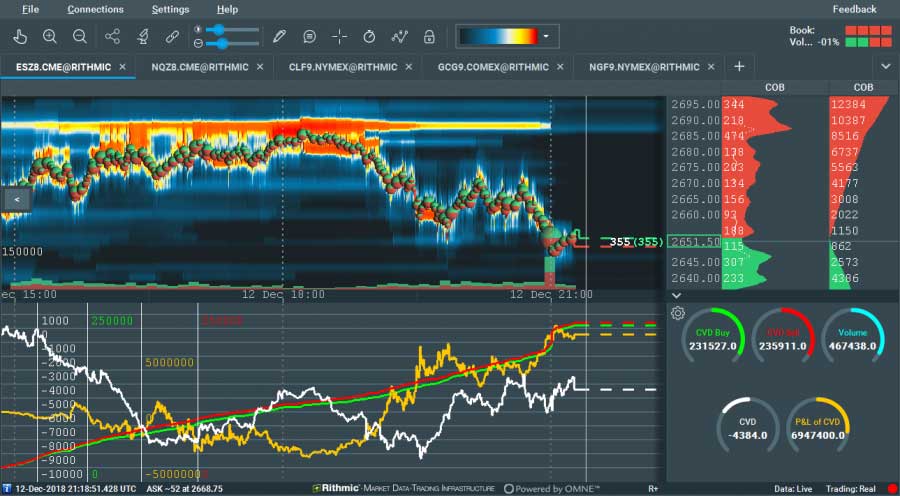Click the speech bubble notes icon
Screen dimensions: 900x496
[309, 37]
